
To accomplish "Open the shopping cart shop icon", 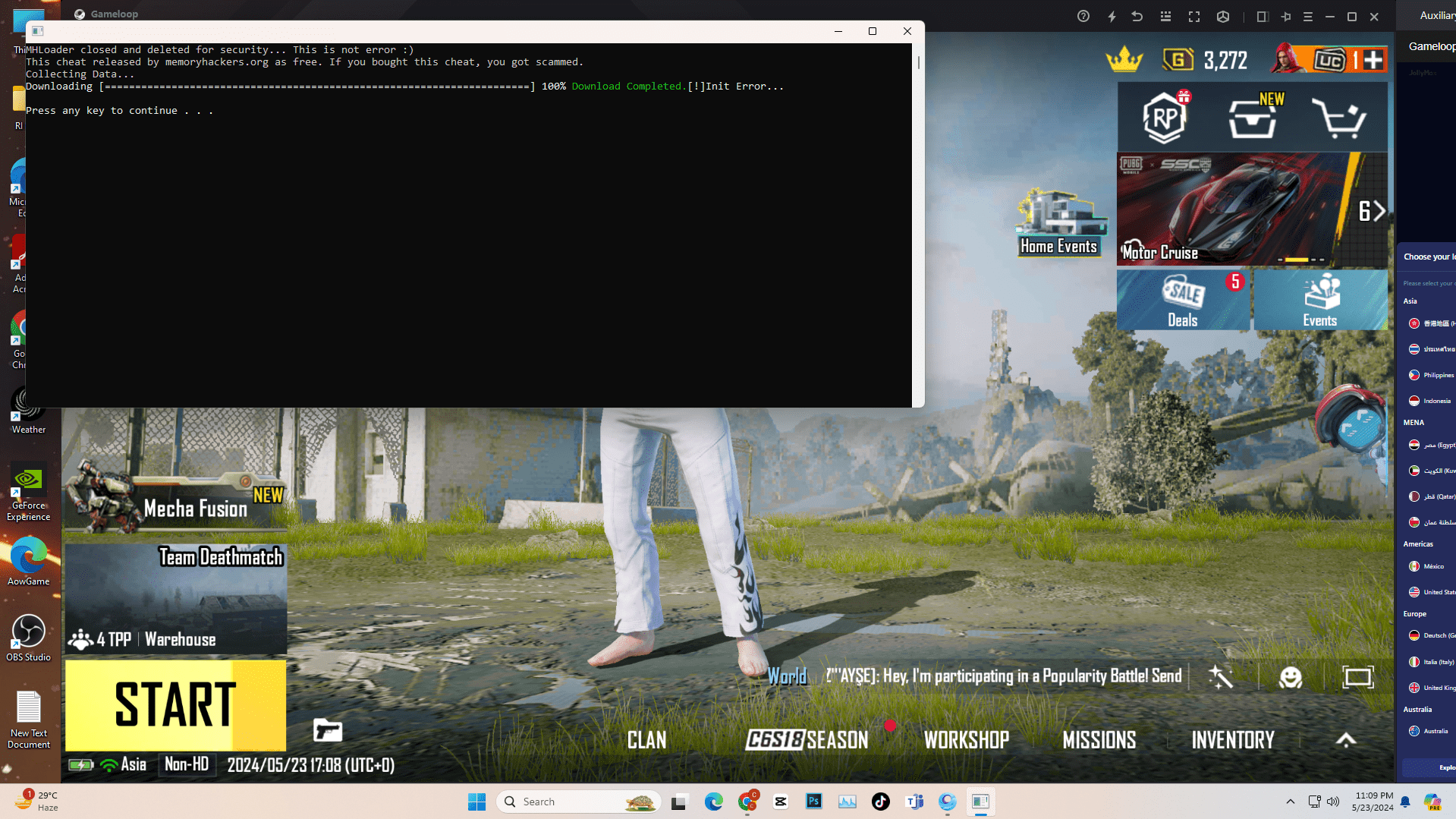I will pos(1339,118).
